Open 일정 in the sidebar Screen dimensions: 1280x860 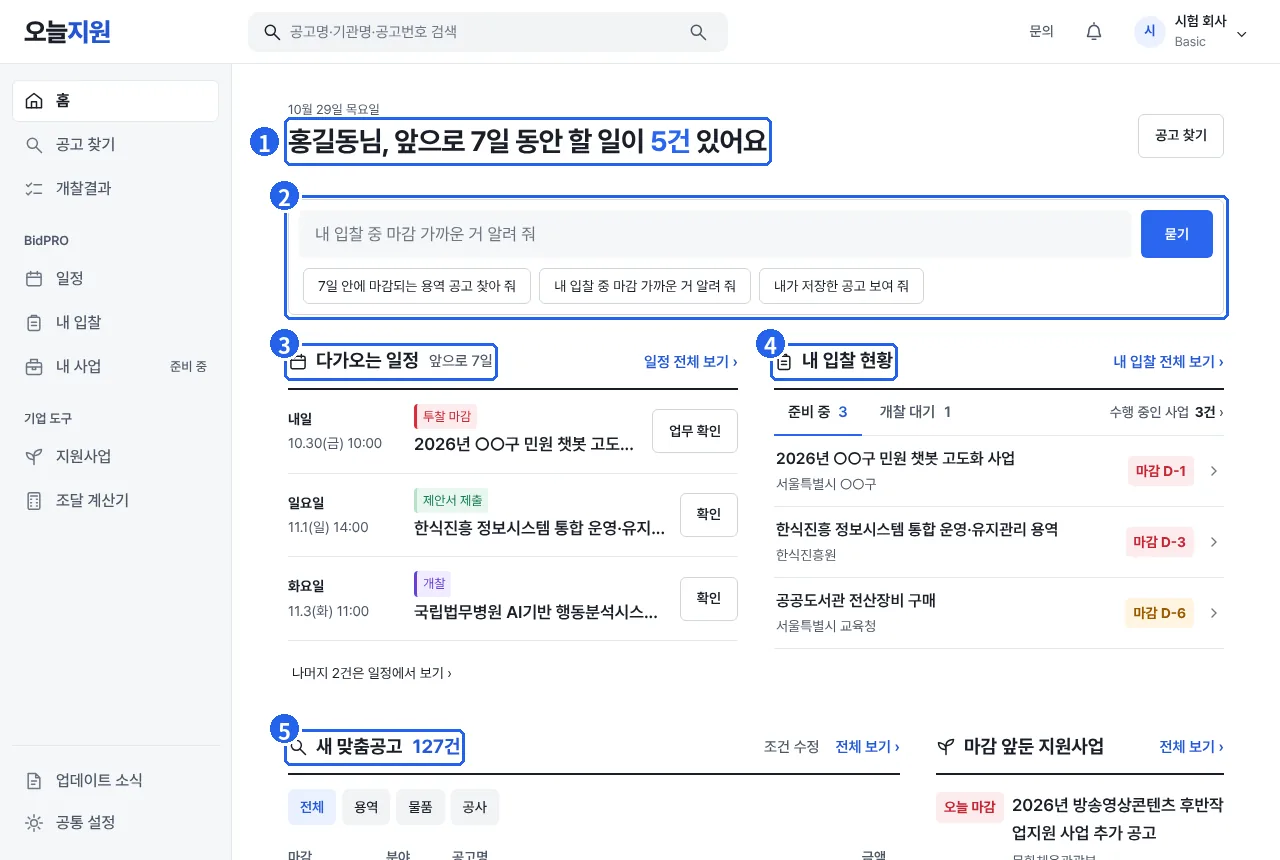(116, 279)
